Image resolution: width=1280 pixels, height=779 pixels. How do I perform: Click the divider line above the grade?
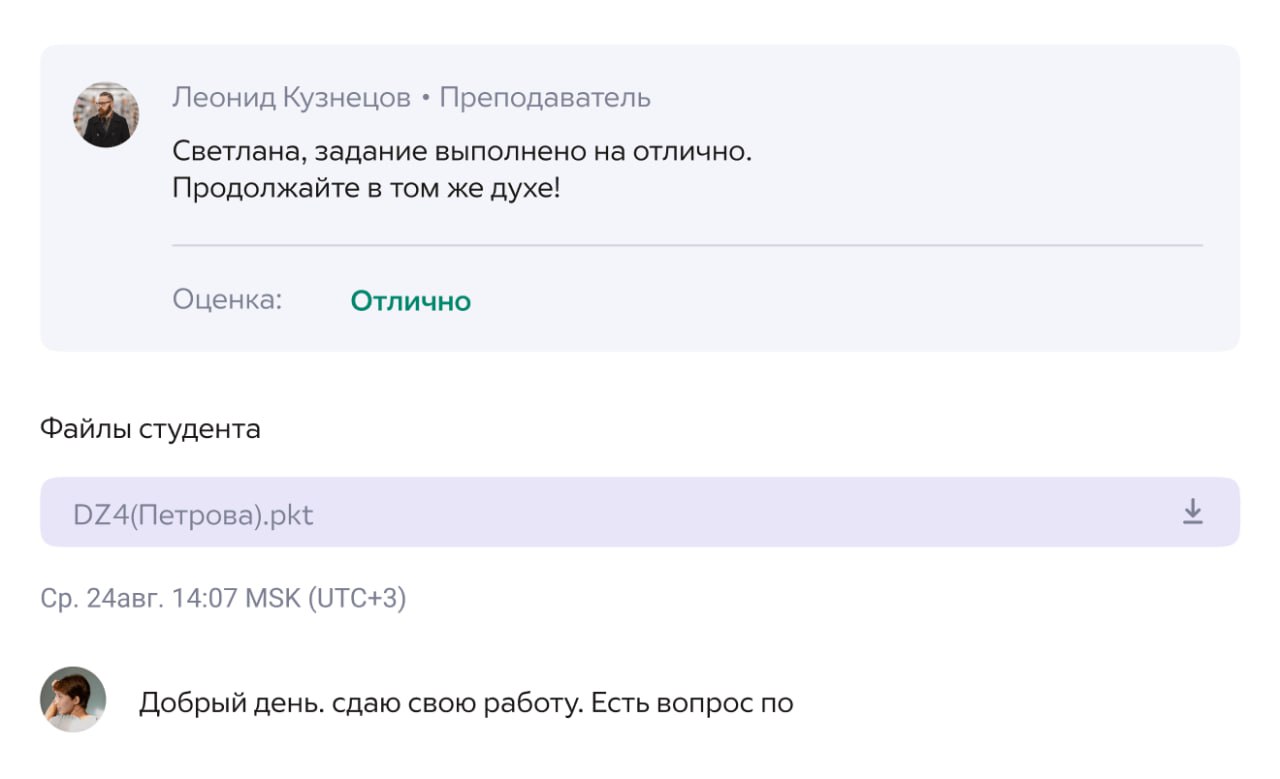click(687, 245)
